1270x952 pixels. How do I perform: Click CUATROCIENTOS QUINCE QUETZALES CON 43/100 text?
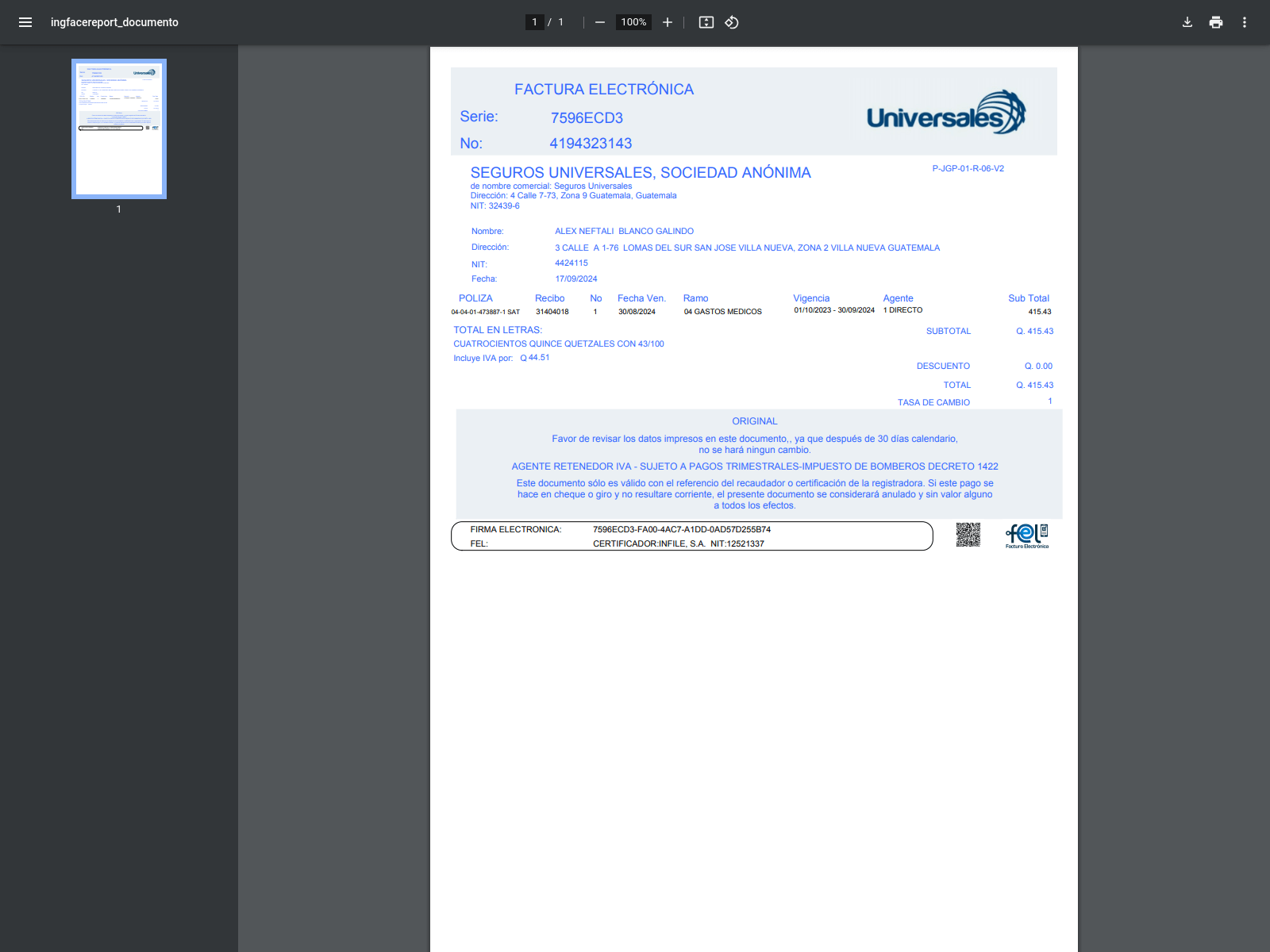[x=559, y=344]
